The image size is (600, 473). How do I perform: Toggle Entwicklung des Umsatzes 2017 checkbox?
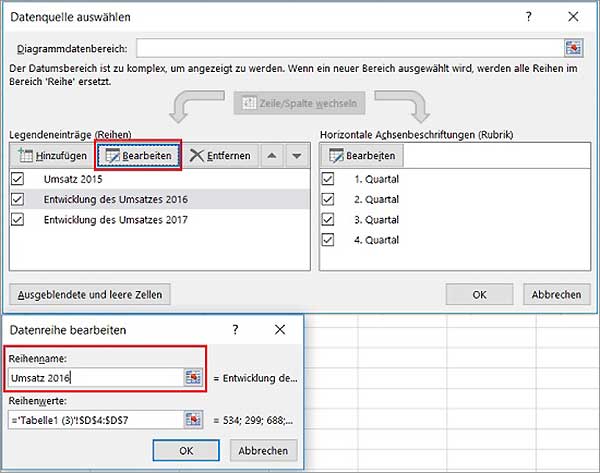(18, 219)
